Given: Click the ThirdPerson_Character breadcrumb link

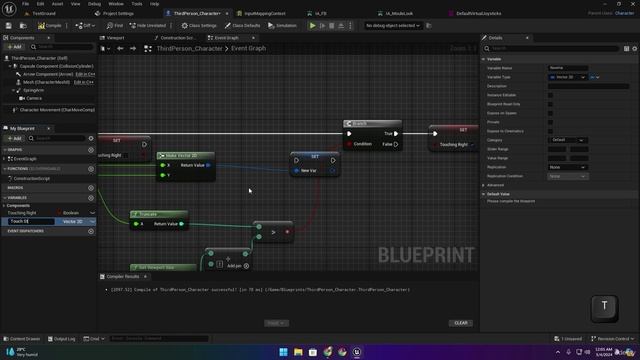Looking at the screenshot, I should (x=190, y=49).
